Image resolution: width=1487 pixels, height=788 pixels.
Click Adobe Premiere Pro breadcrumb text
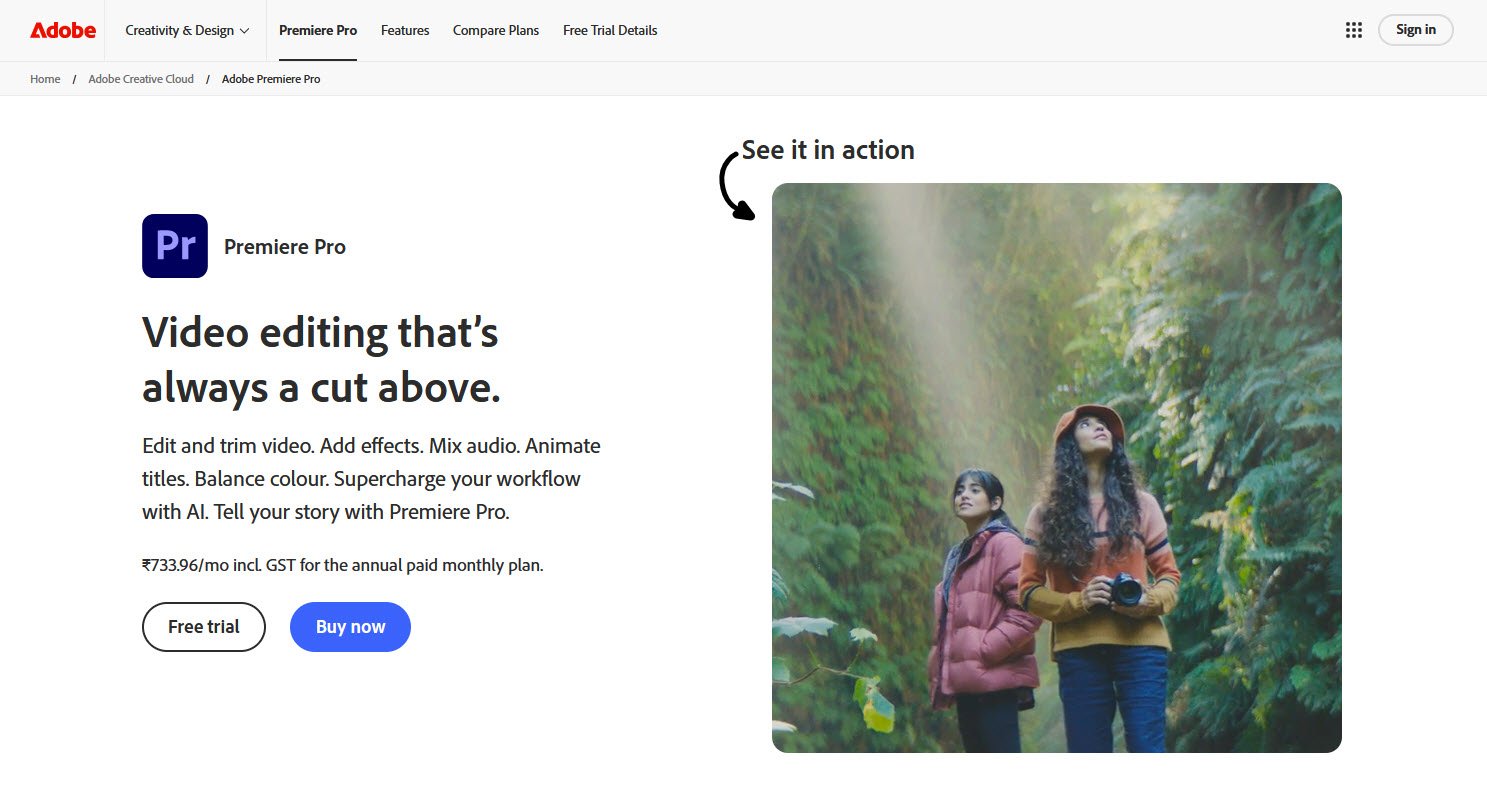pos(271,79)
